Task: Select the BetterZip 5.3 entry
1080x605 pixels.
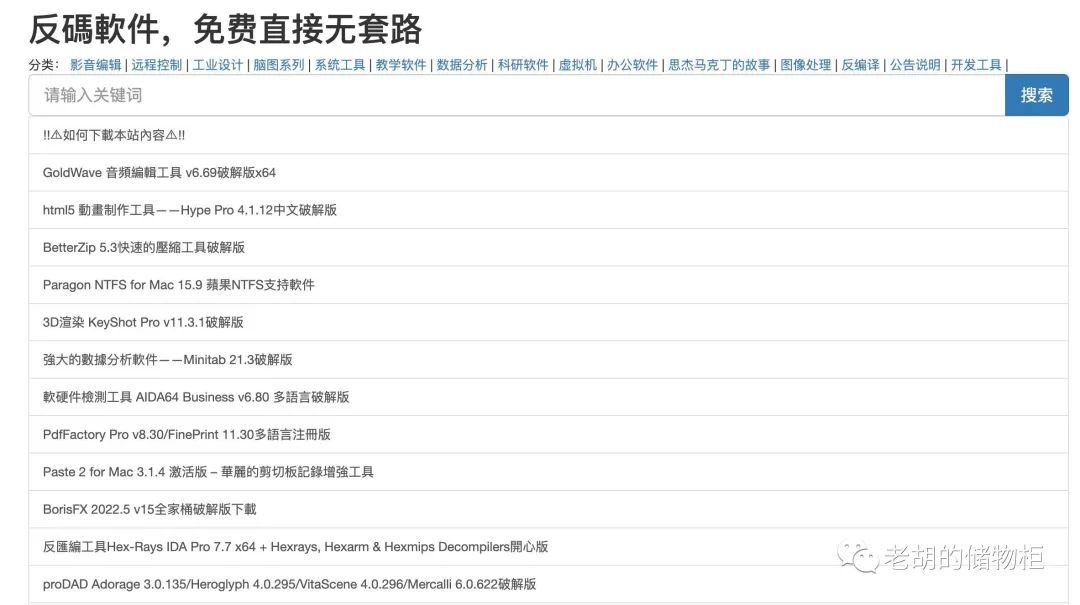Action: 548,247
